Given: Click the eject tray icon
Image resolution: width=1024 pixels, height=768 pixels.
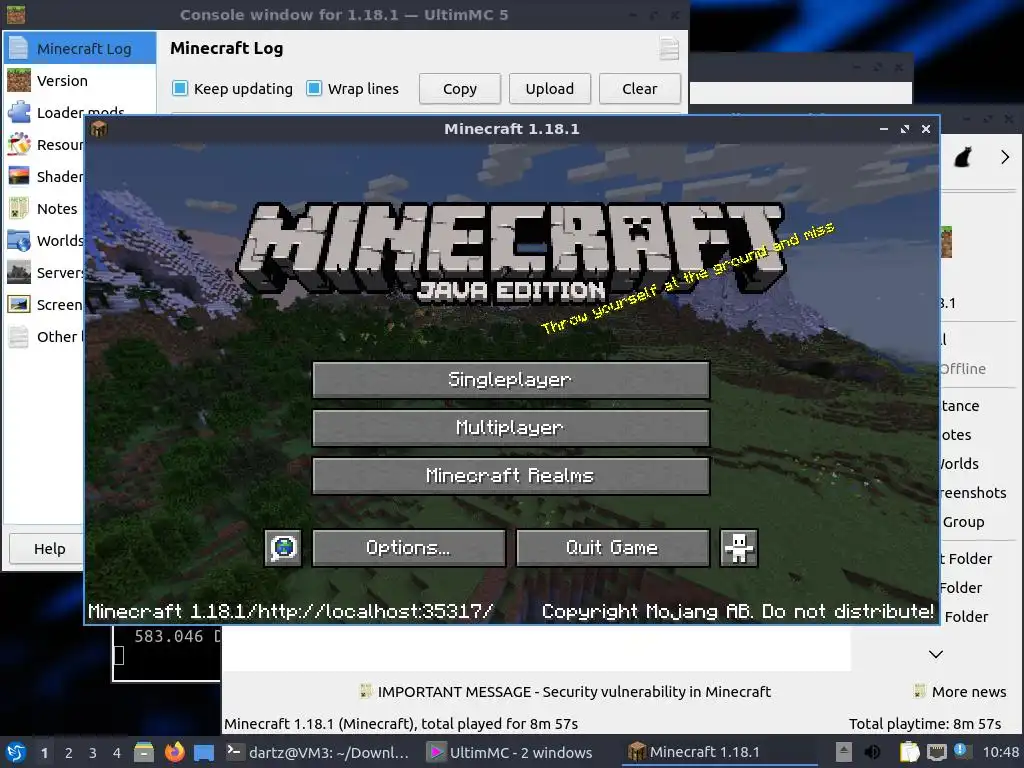Looking at the screenshot, I should [x=844, y=752].
